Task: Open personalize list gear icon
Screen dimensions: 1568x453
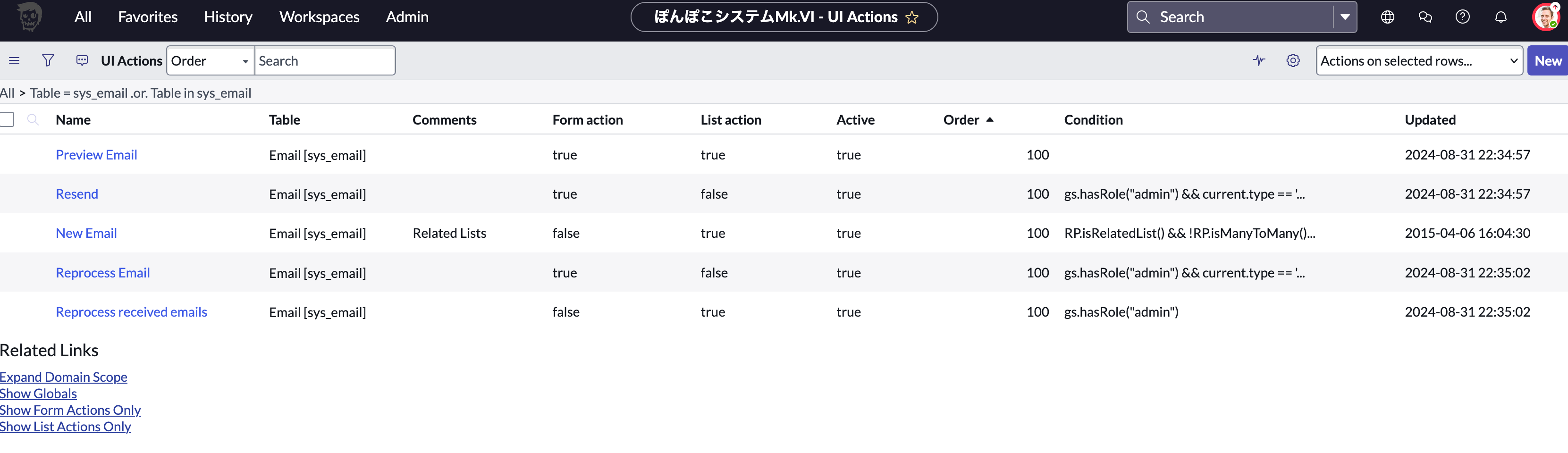Action: tap(1293, 60)
